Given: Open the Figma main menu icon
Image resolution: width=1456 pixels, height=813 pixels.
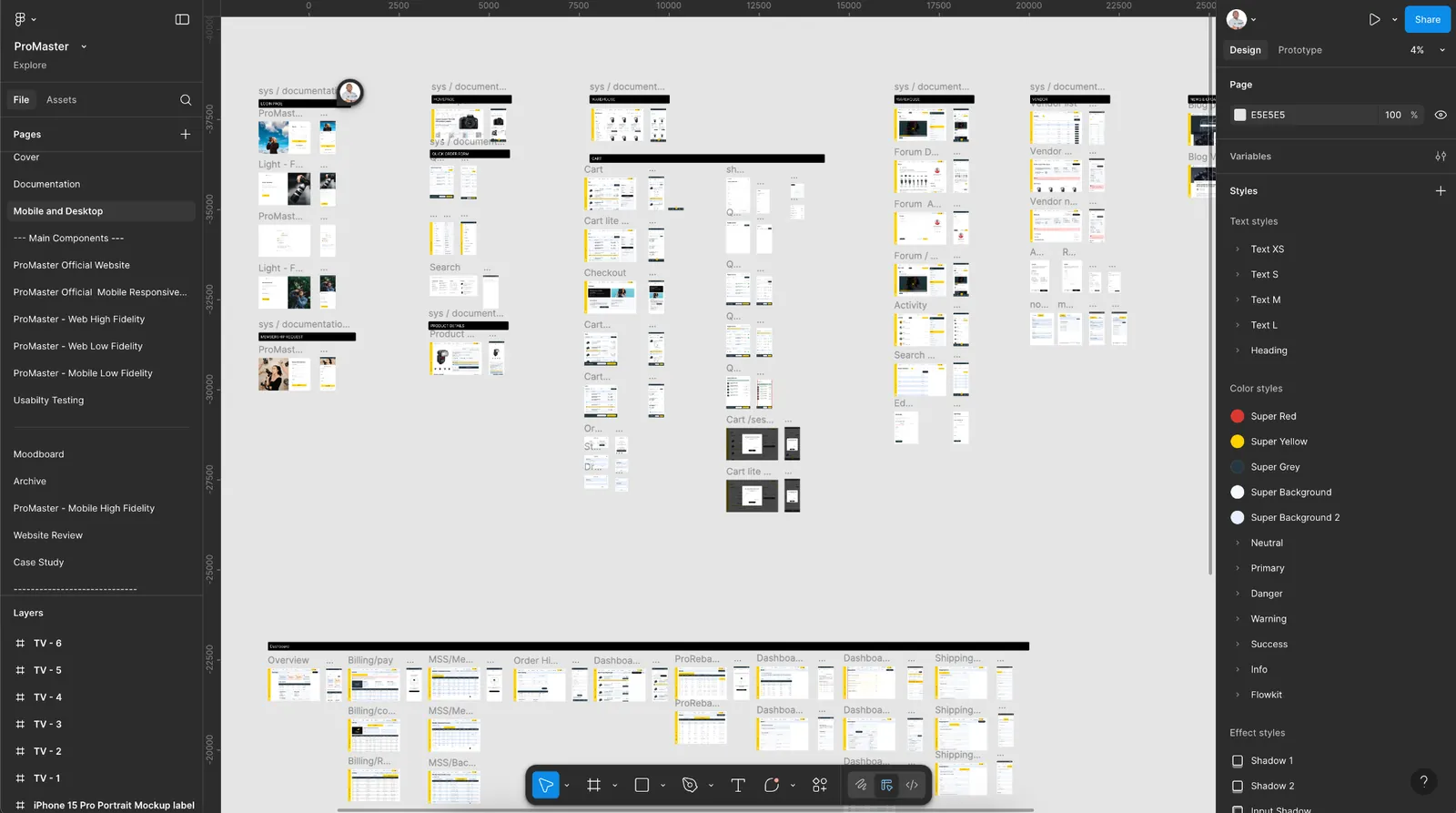Looking at the screenshot, I should tap(20, 19).
